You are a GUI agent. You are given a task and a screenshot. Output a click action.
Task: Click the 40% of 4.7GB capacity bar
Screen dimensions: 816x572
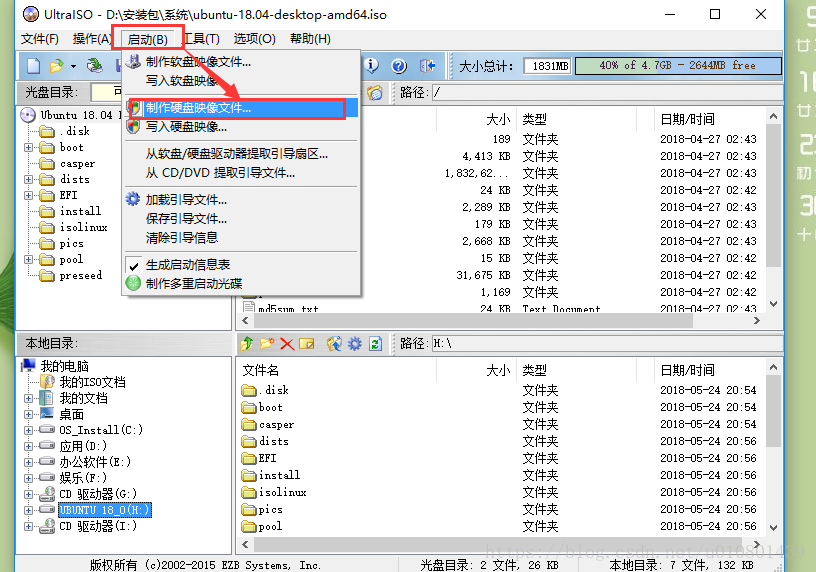click(x=678, y=66)
